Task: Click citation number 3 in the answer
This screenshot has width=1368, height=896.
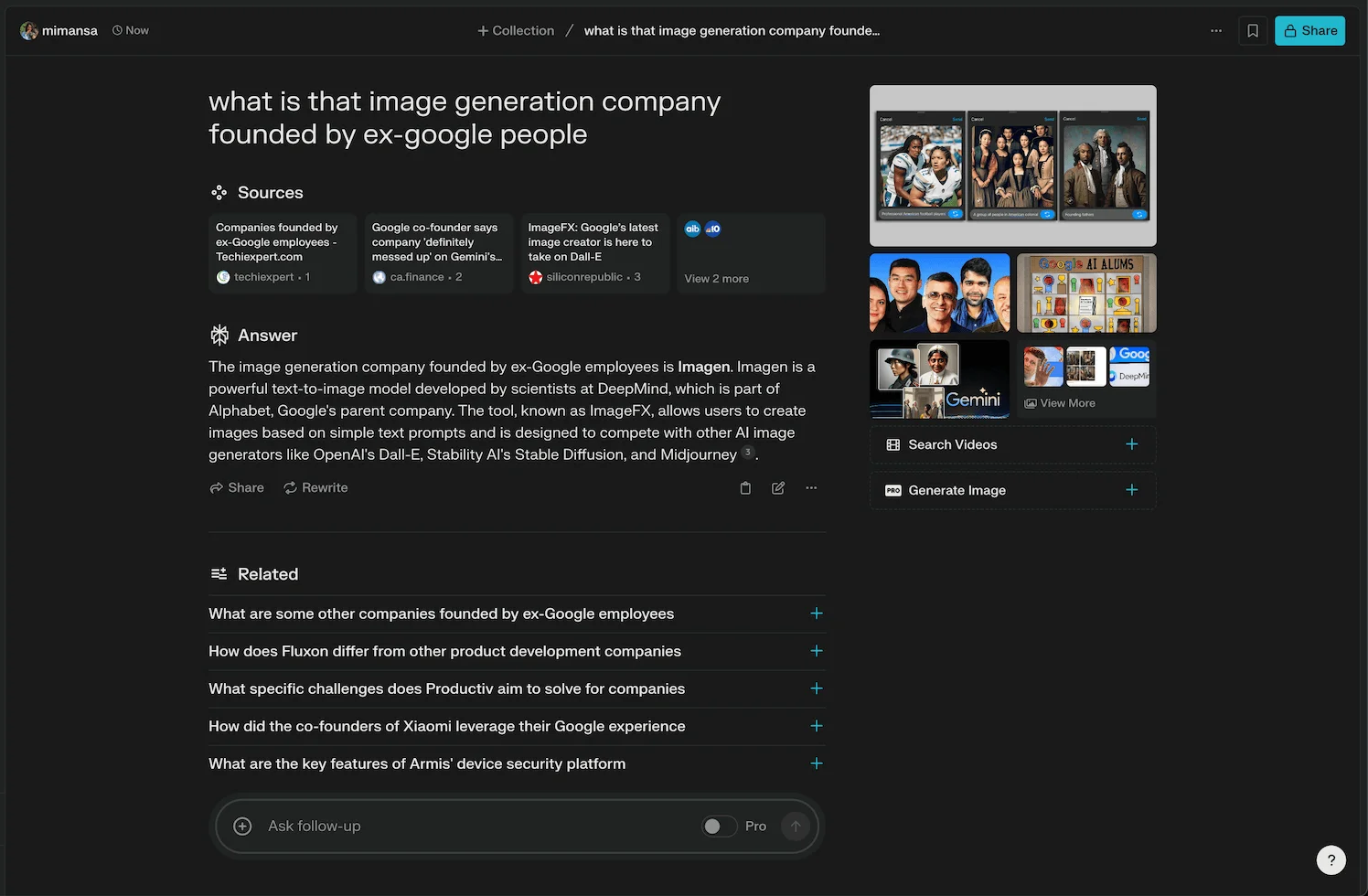Action: (747, 451)
